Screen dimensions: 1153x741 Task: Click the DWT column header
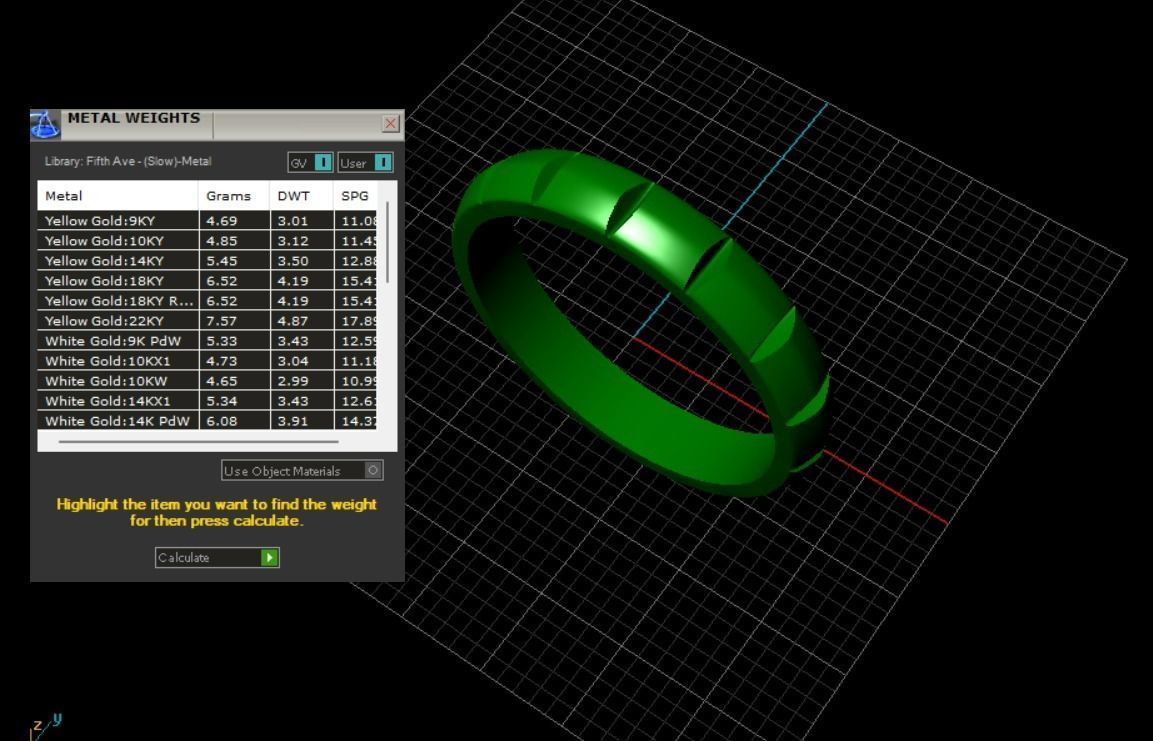(301, 196)
